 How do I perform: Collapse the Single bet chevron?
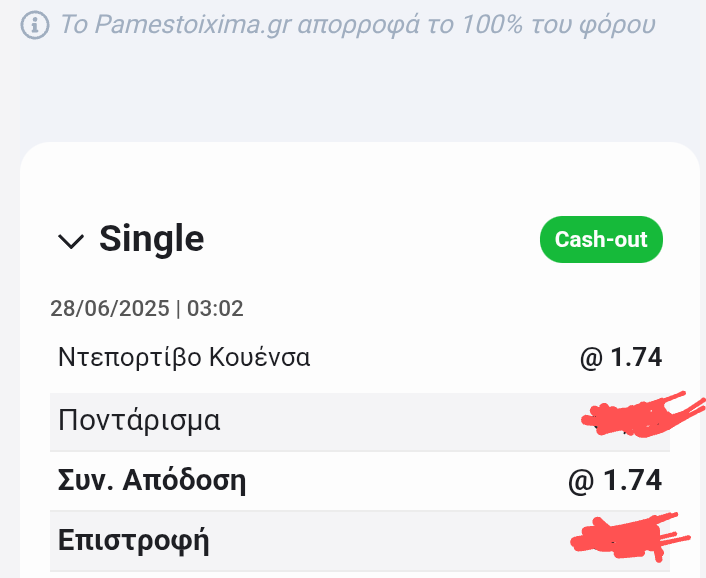tap(71, 240)
